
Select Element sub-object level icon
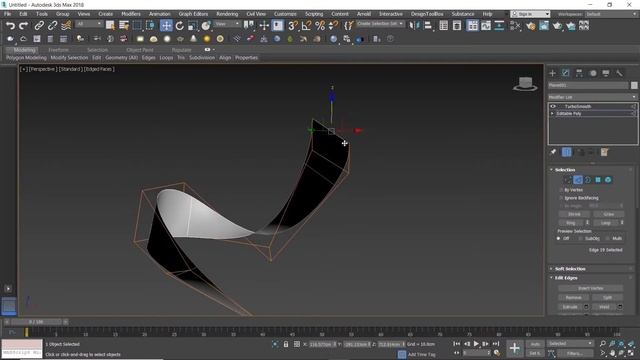608,180
